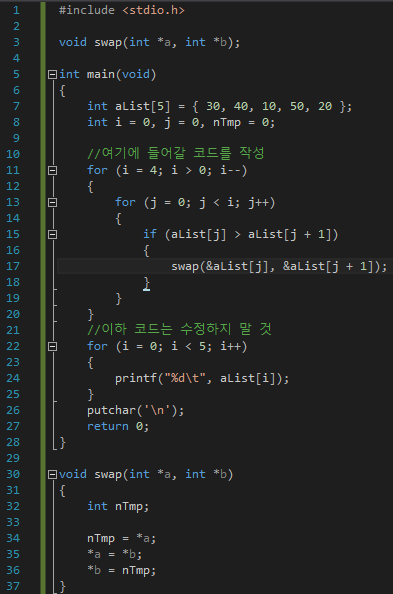Click the swap prototype declaration on line 3
Screen dimensions: 393x594
(x=149, y=42)
